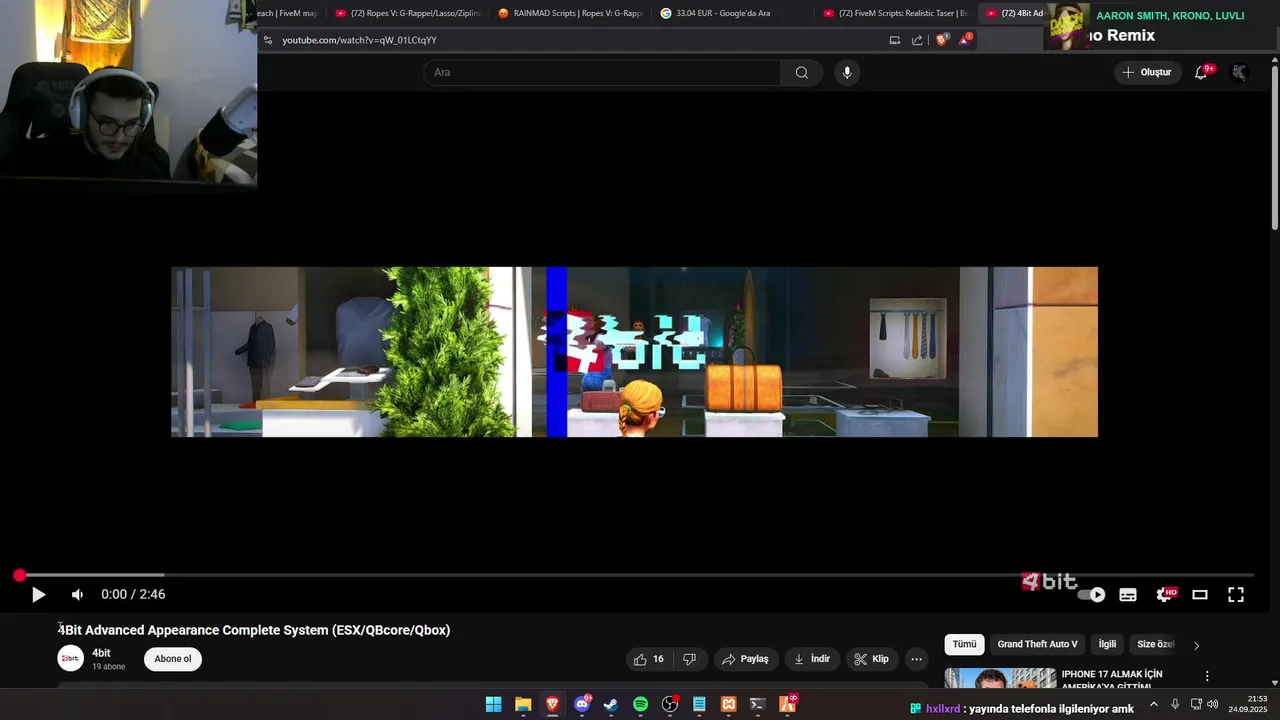The height and width of the screenshot is (720, 1280).
Task: Switch the player to theater mode
Action: 1200,594
